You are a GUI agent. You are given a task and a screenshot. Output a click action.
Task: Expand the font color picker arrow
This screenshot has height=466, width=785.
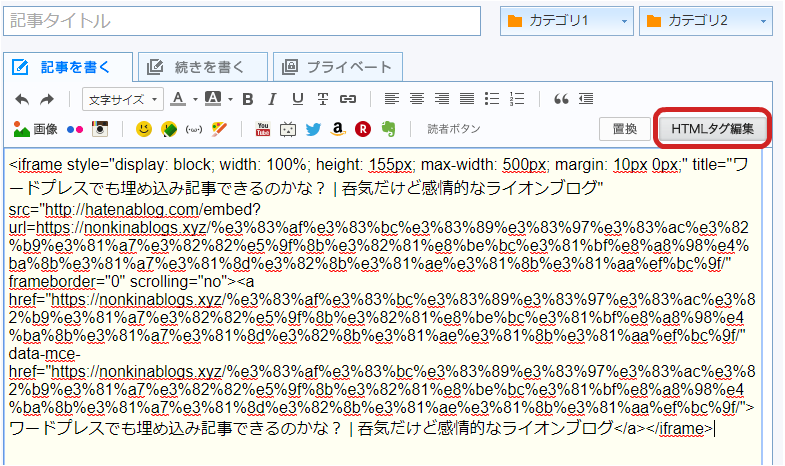click(x=195, y=99)
